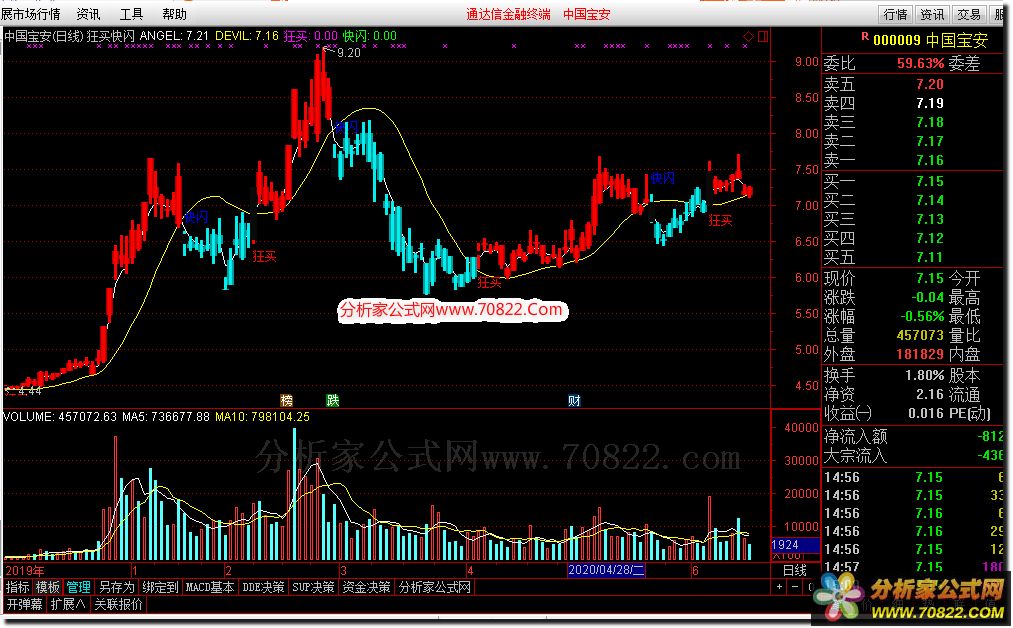
Task: Click the 净流入额 label
Action: pyautogui.click(x=855, y=437)
